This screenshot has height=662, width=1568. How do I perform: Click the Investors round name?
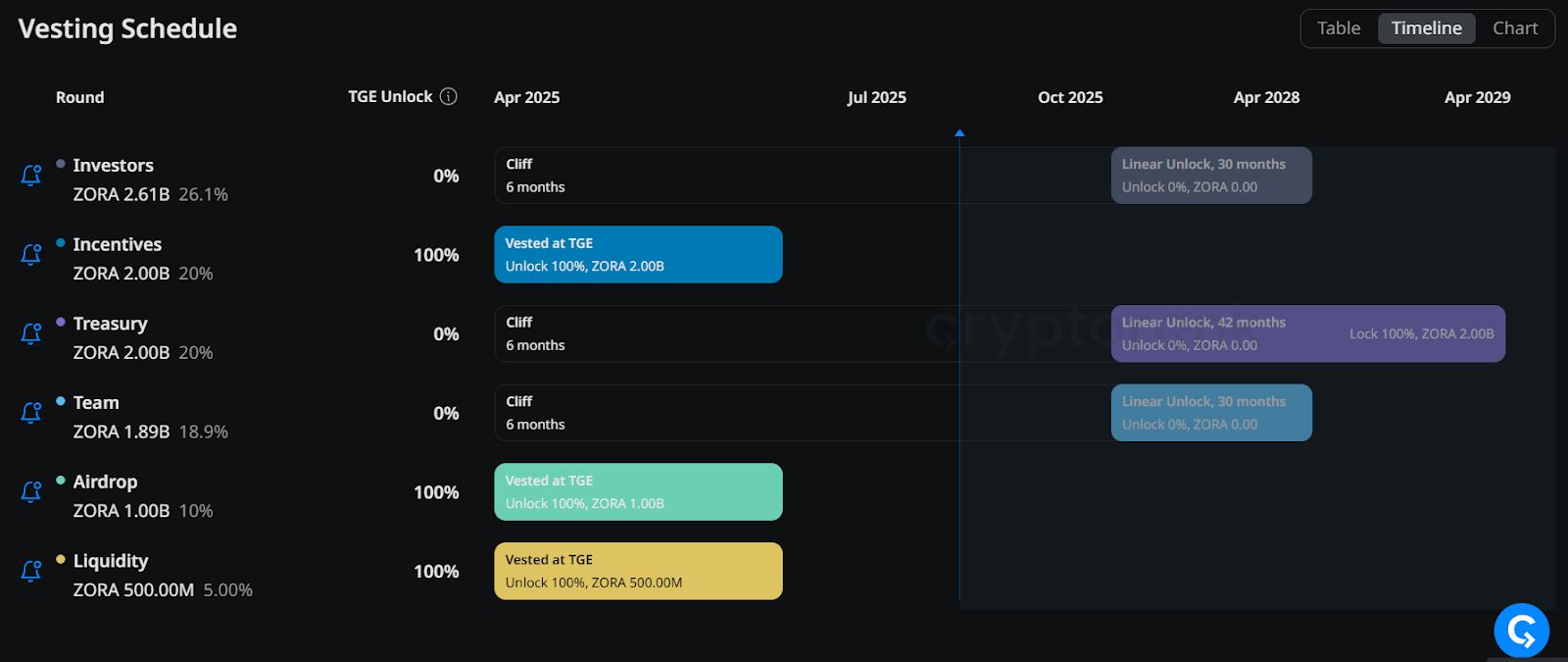pos(113,165)
